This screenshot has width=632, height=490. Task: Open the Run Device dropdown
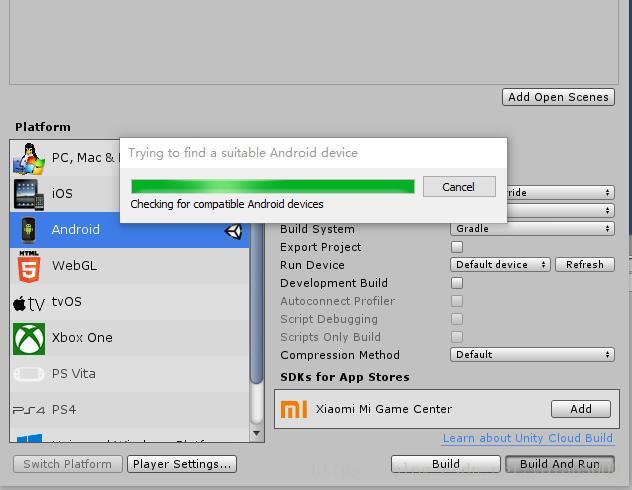500,264
